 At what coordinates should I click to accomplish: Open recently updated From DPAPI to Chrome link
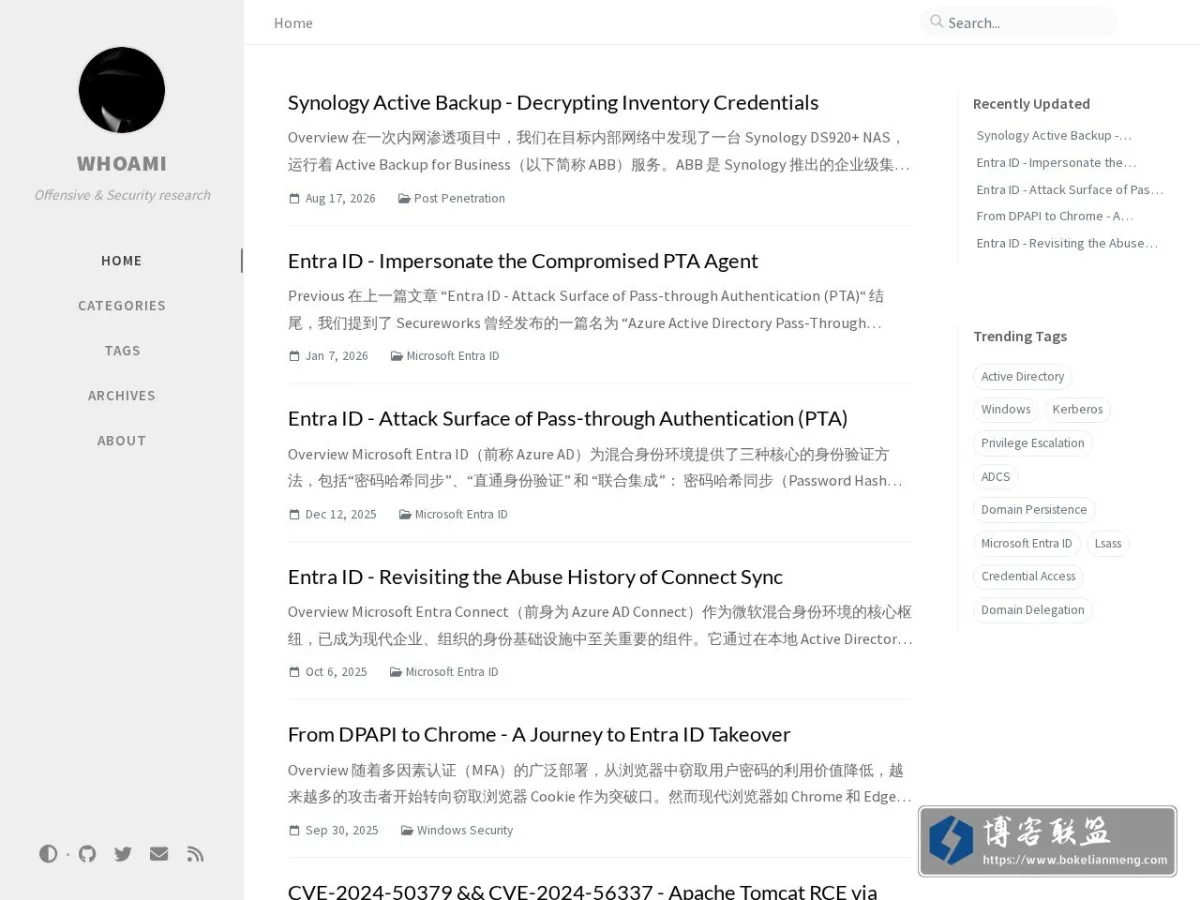point(1054,216)
